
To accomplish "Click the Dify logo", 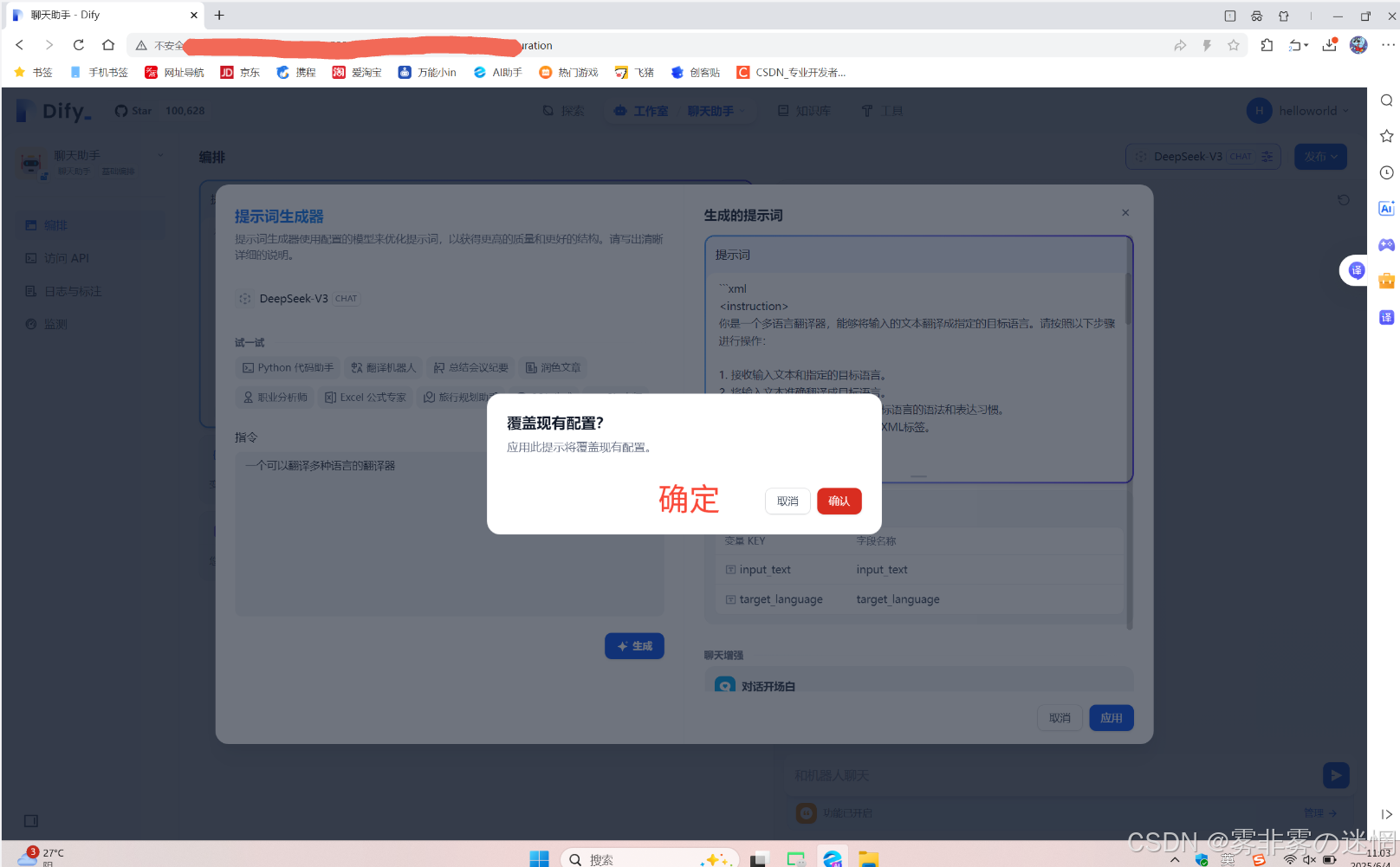I will (x=54, y=111).
